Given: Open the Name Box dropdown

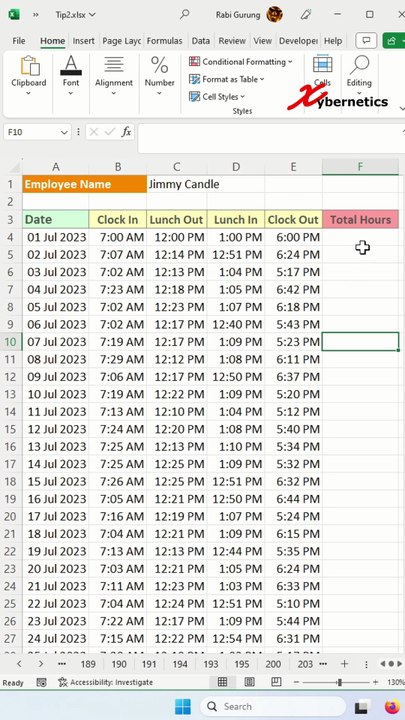Looking at the screenshot, I should (64, 132).
